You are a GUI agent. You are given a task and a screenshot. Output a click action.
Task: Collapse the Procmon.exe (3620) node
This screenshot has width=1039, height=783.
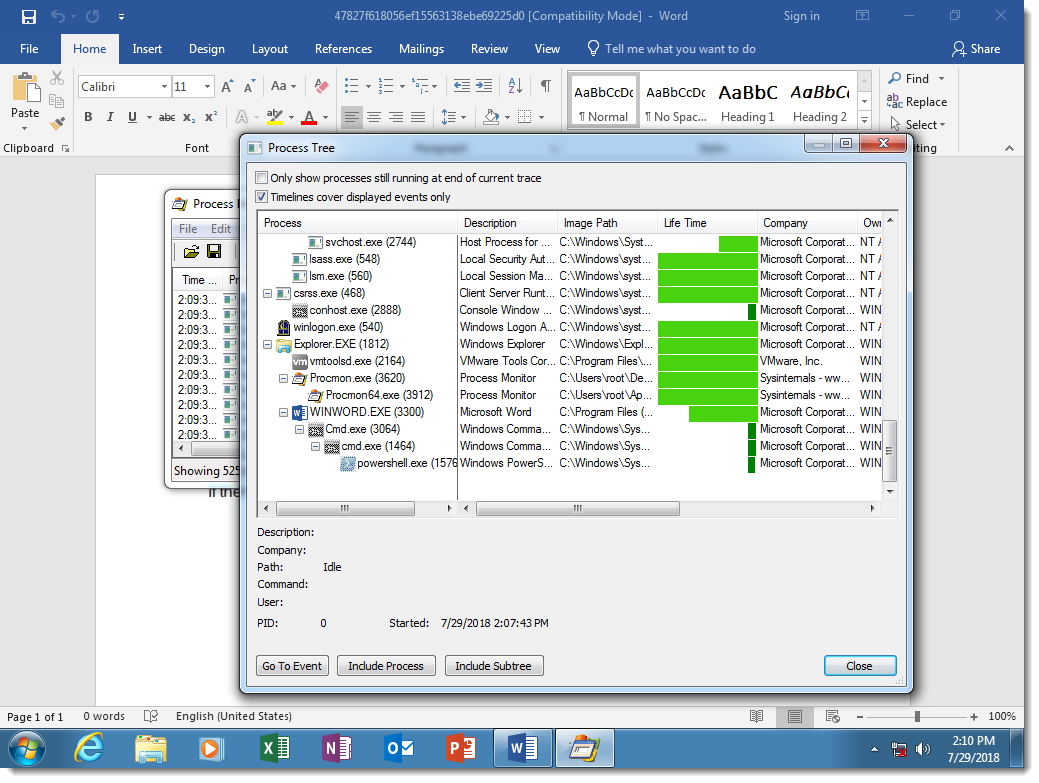click(x=284, y=378)
